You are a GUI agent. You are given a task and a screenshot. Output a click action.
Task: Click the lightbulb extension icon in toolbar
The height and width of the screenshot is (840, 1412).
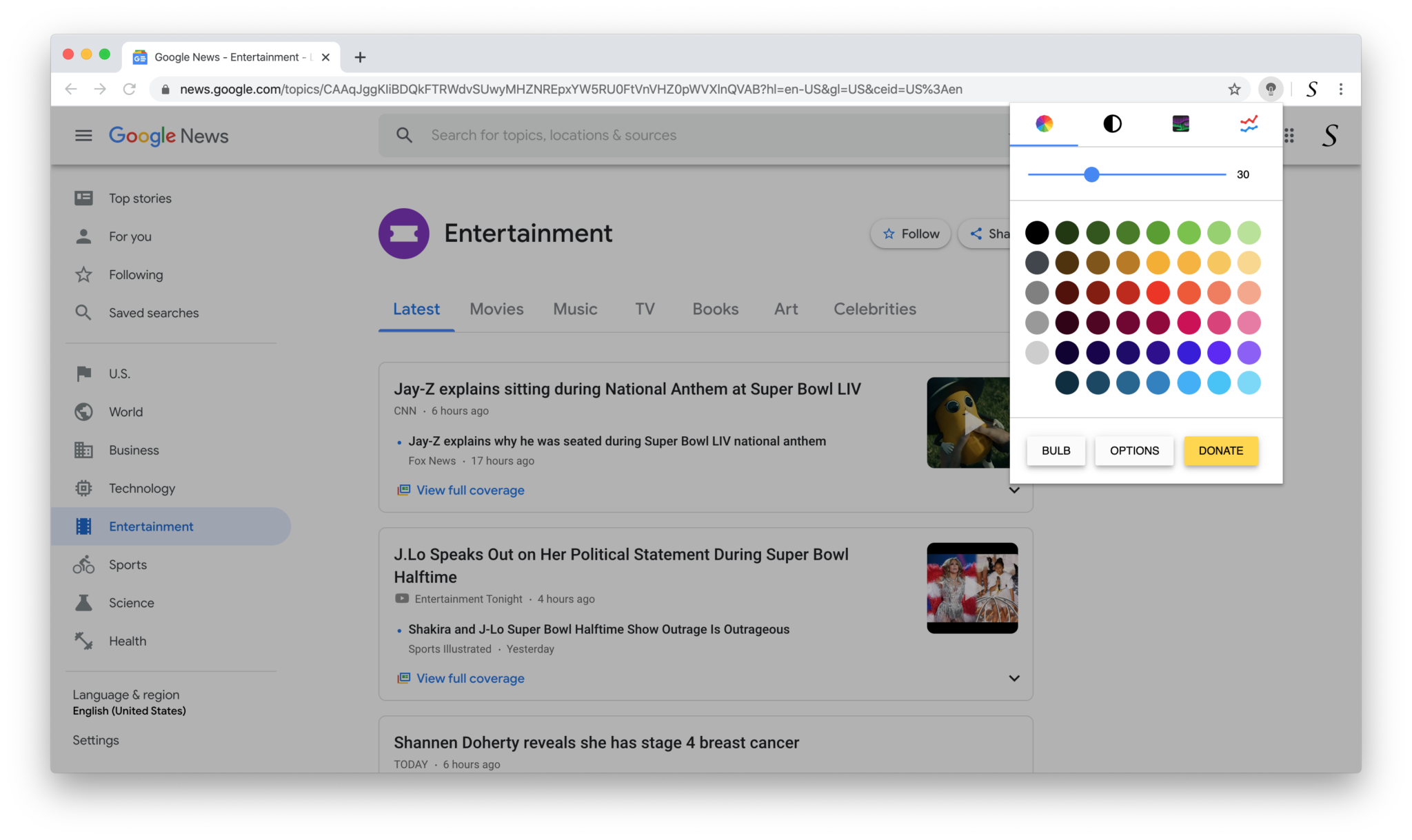pos(1271,89)
